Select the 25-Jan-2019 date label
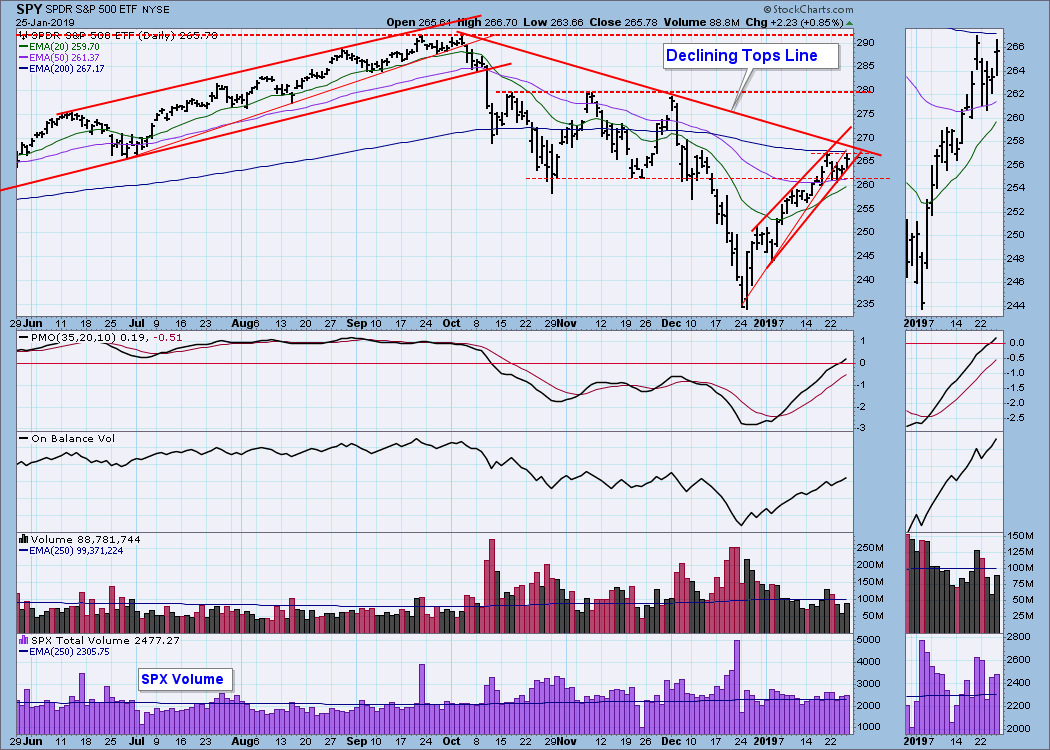The image size is (1050, 750). click(46, 21)
